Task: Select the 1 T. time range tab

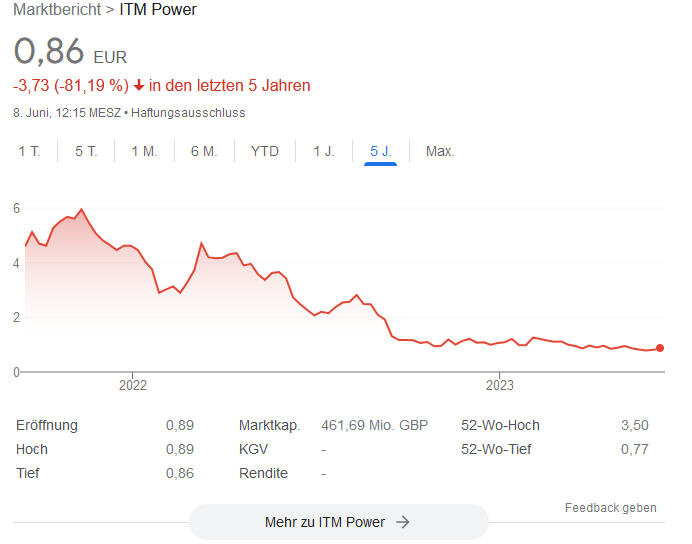Action: [x=29, y=151]
